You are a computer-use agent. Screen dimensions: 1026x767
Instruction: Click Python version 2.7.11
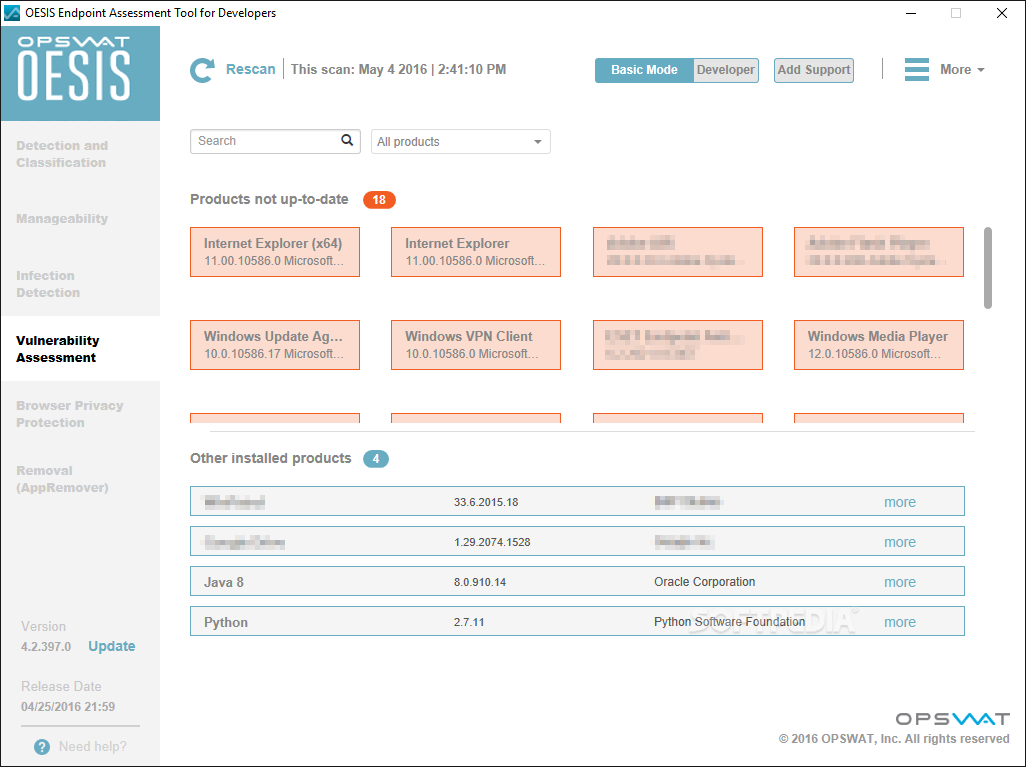[469, 622]
